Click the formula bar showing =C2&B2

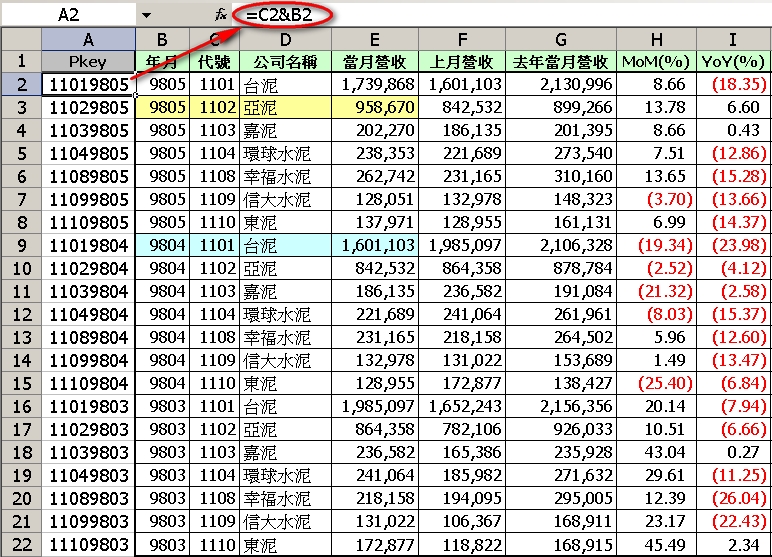click(x=501, y=15)
